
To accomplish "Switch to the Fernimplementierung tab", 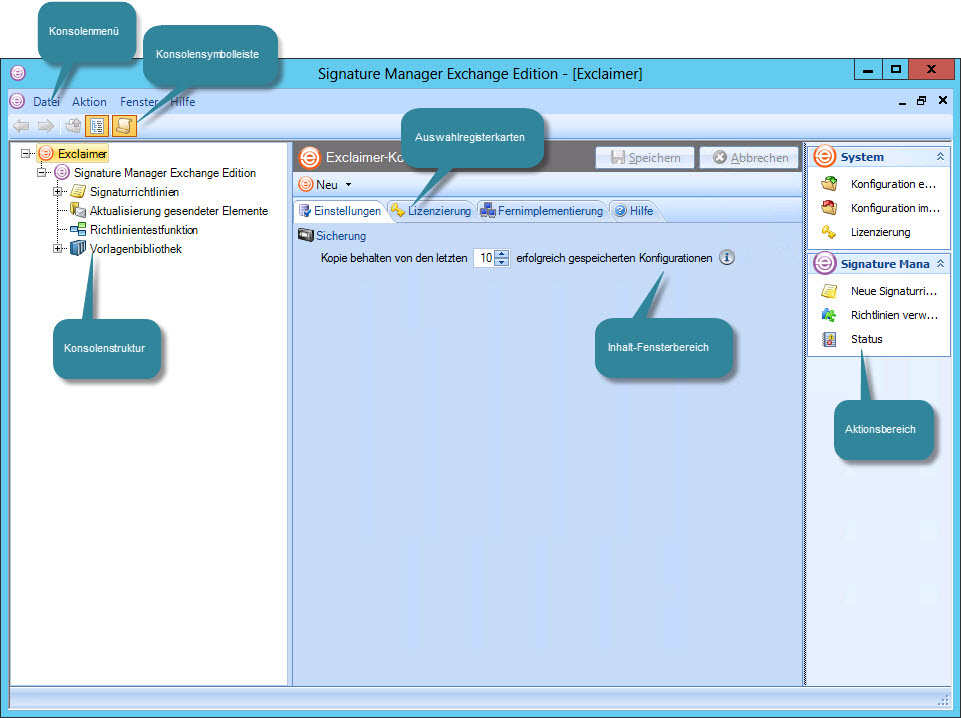I will pyautogui.click(x=542, y=211).
